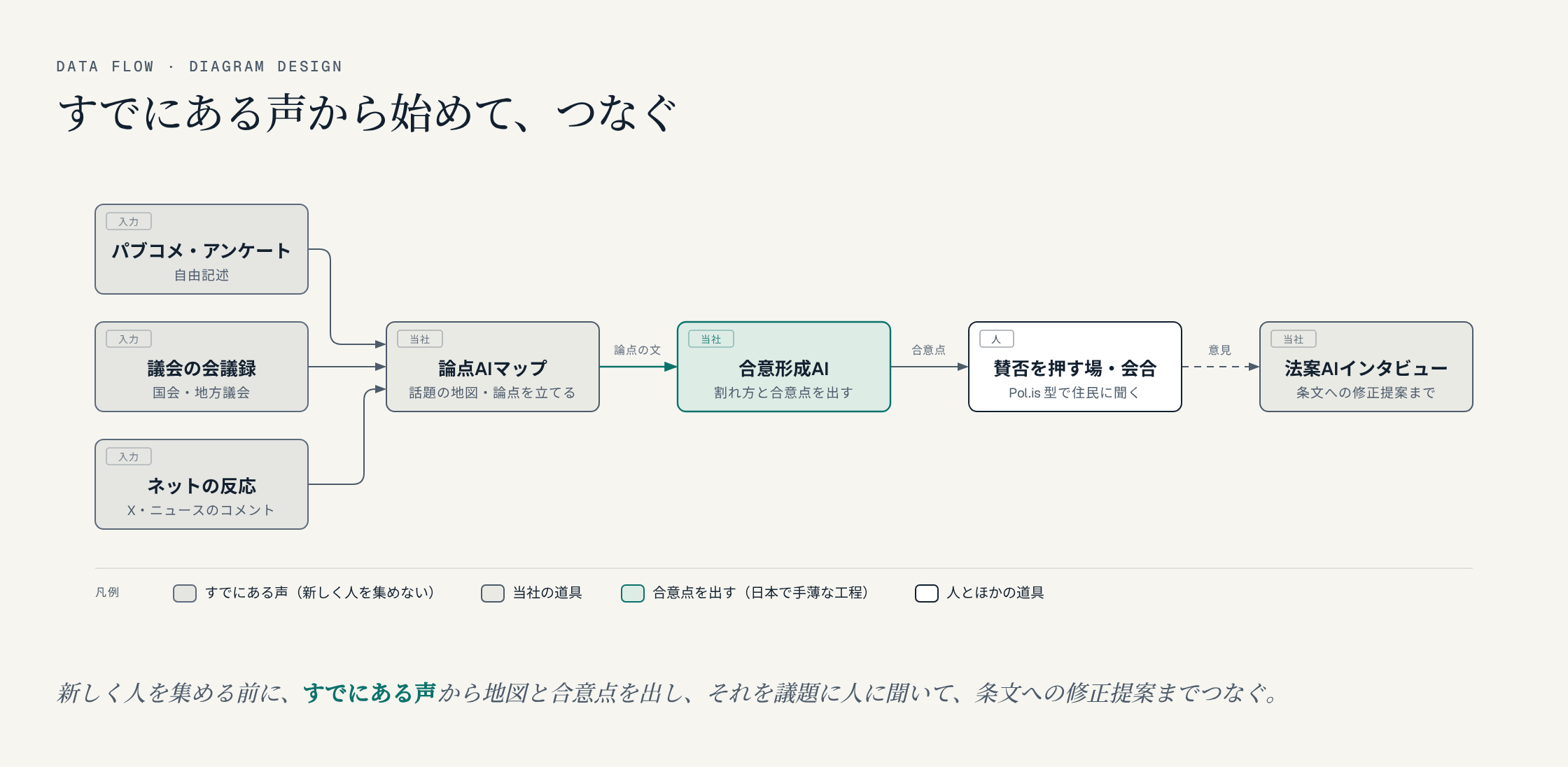Screen dimensions: 1568x767
Task: Click the ネットの反応 input node
Action: pos(202,484)
